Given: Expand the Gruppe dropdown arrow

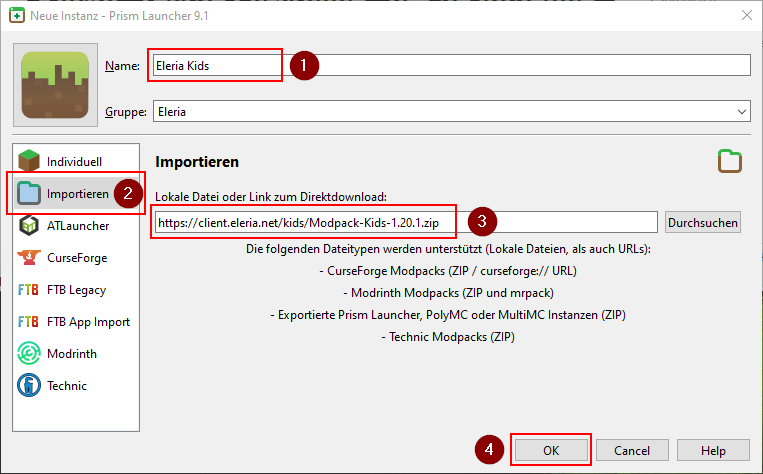Looking at the screenshot, I should [741, 112].
